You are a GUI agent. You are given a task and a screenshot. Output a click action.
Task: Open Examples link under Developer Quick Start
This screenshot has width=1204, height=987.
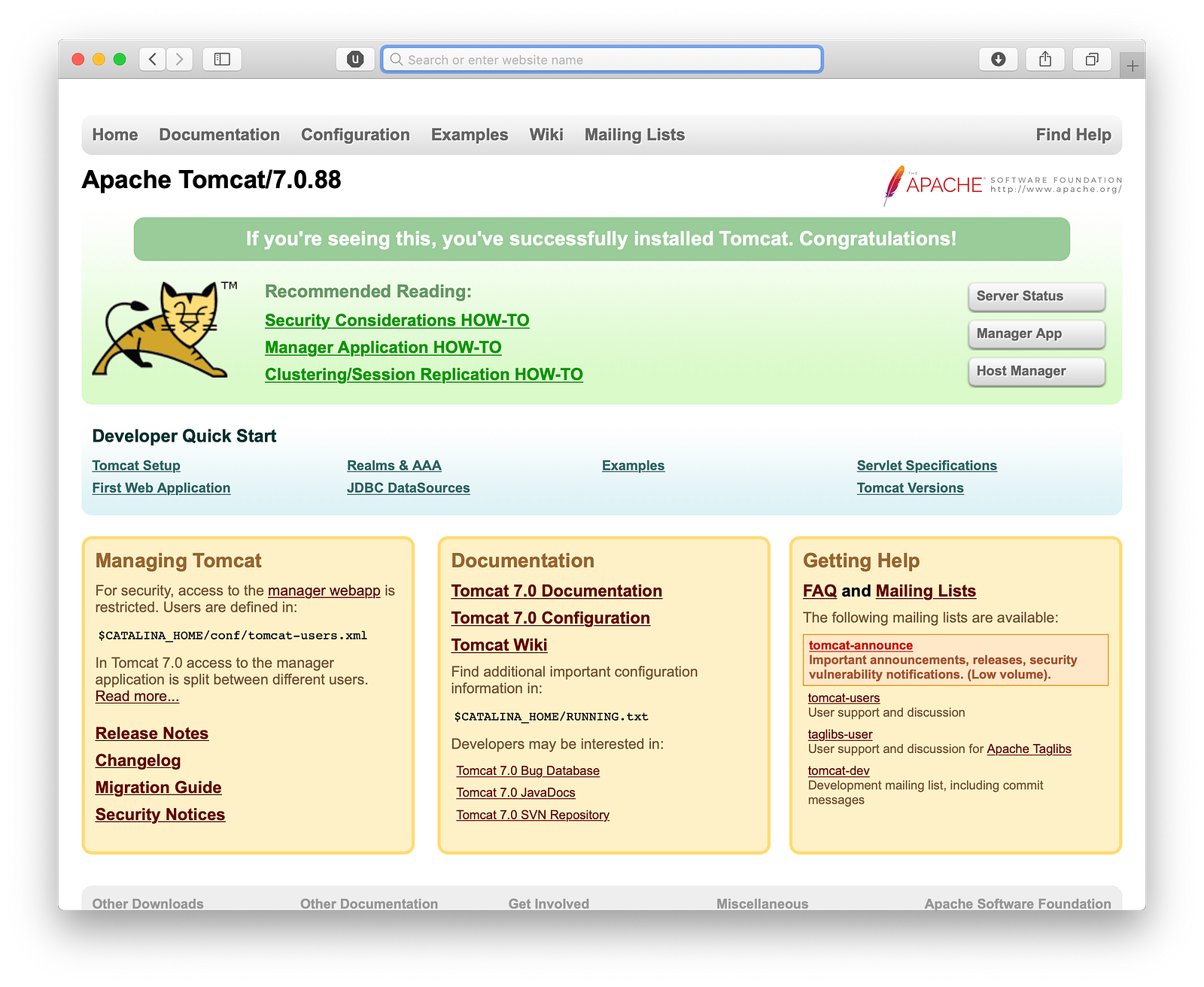click(634, 466)
